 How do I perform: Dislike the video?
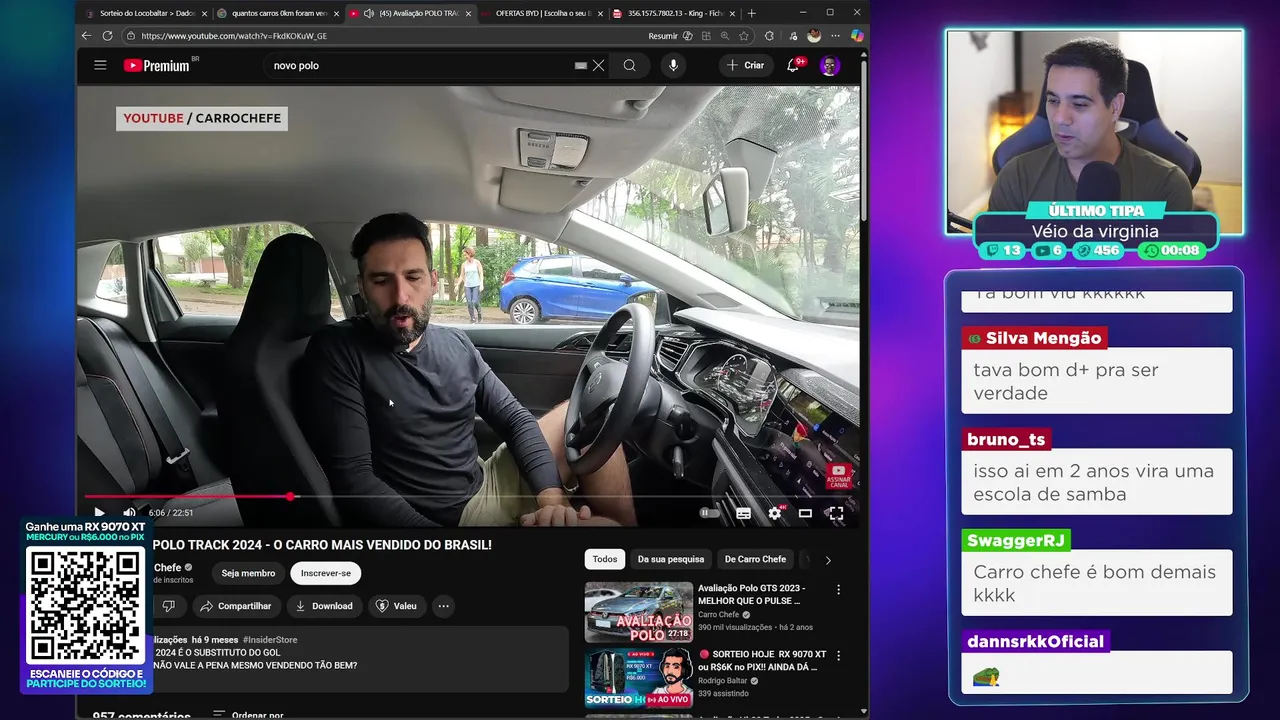168,606
